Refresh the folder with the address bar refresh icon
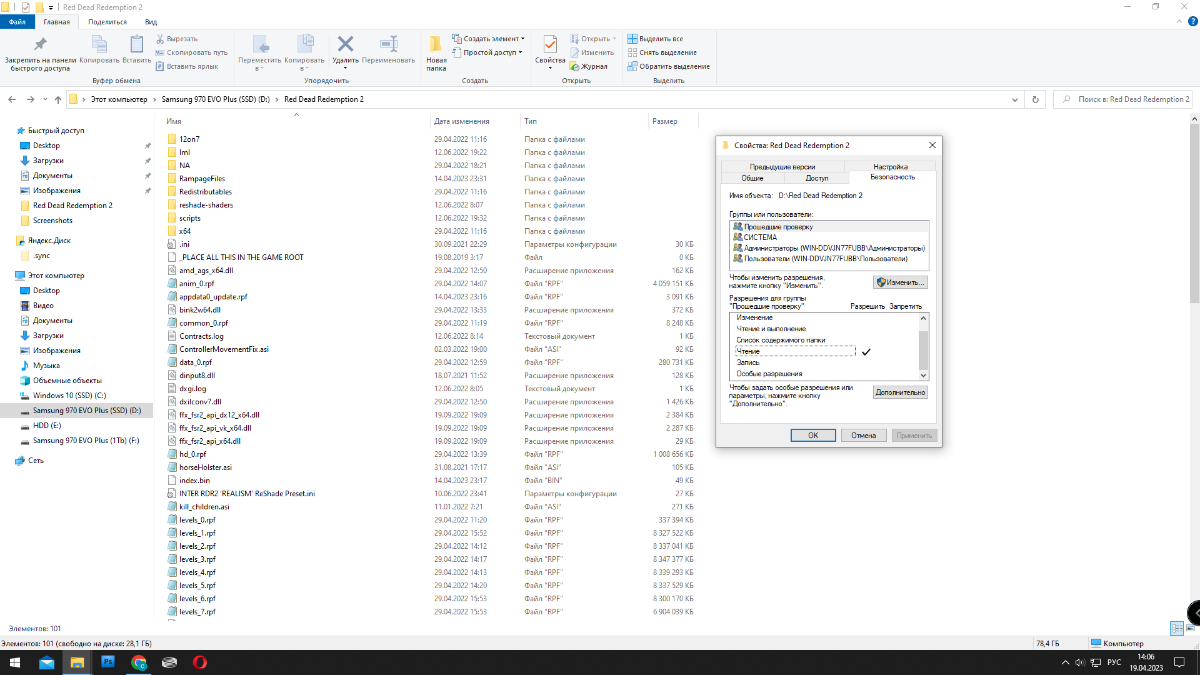The height and width of the screenshot is (675, 1200). coord(1035,100)
